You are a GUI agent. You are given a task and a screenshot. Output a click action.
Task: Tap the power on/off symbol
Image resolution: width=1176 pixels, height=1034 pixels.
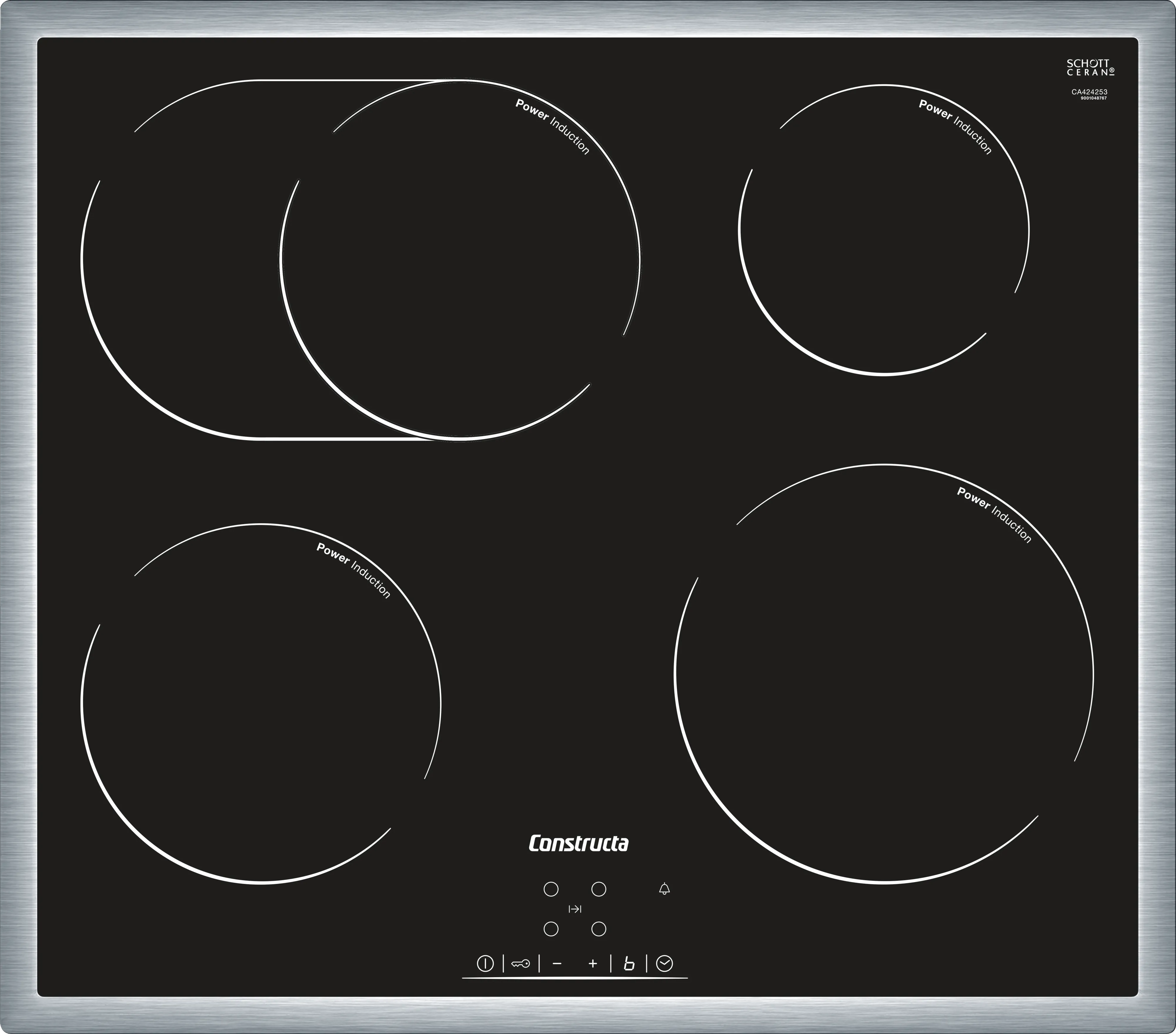(x=485, y=963)
